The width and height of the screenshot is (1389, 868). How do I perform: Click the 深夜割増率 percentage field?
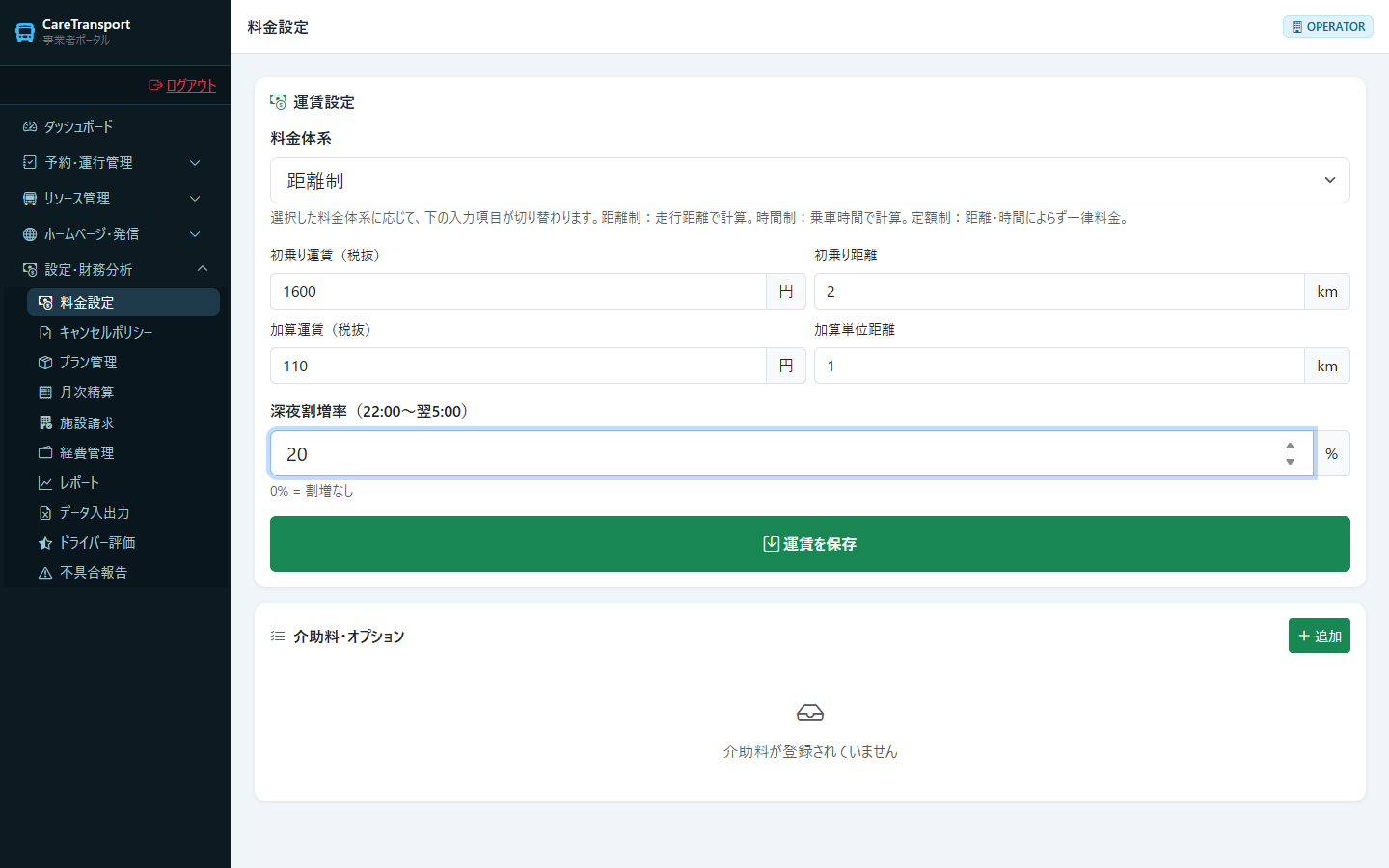(792, 453)
